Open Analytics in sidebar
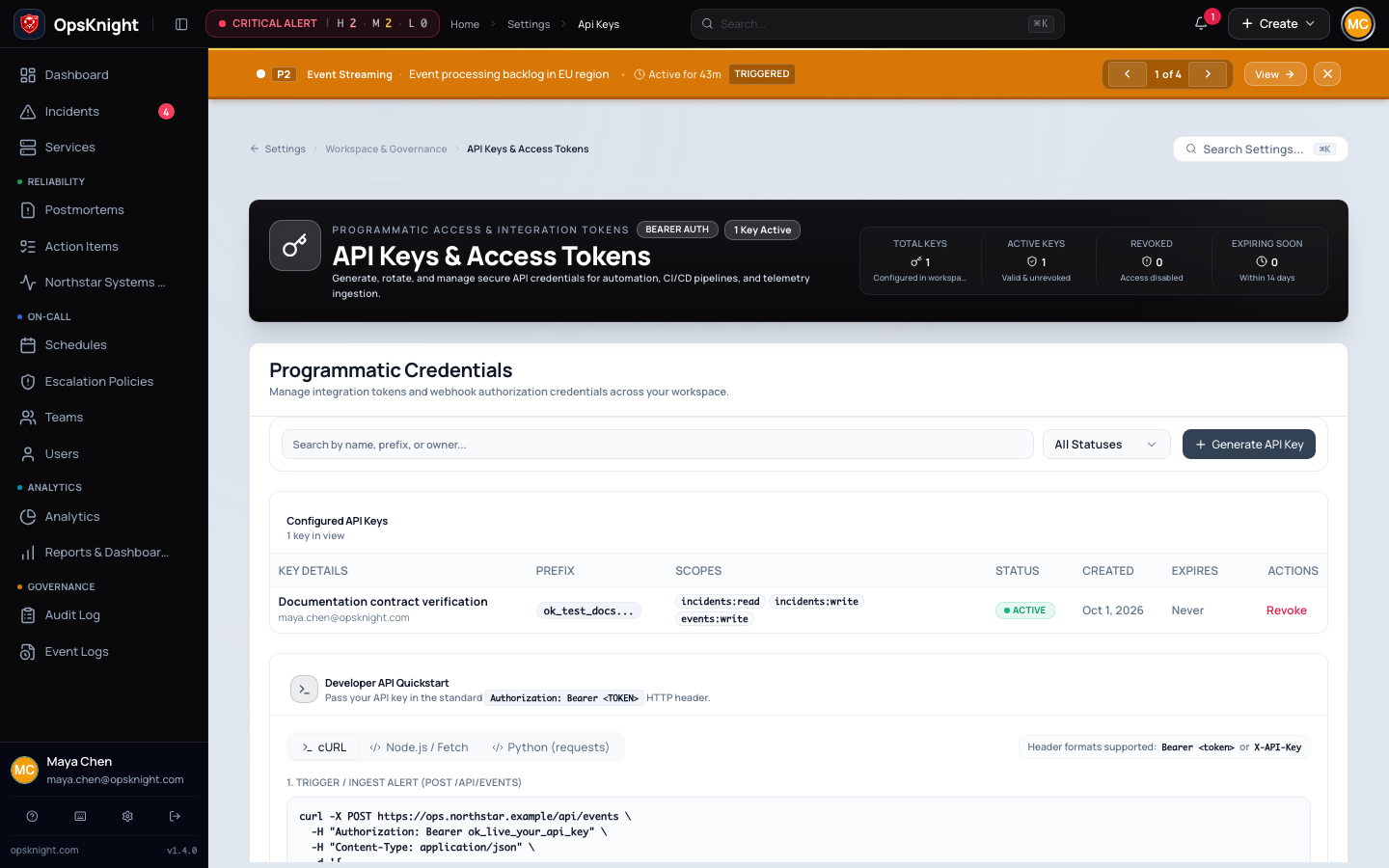This screenshot has width=1389, height=868. pos(104,517)
